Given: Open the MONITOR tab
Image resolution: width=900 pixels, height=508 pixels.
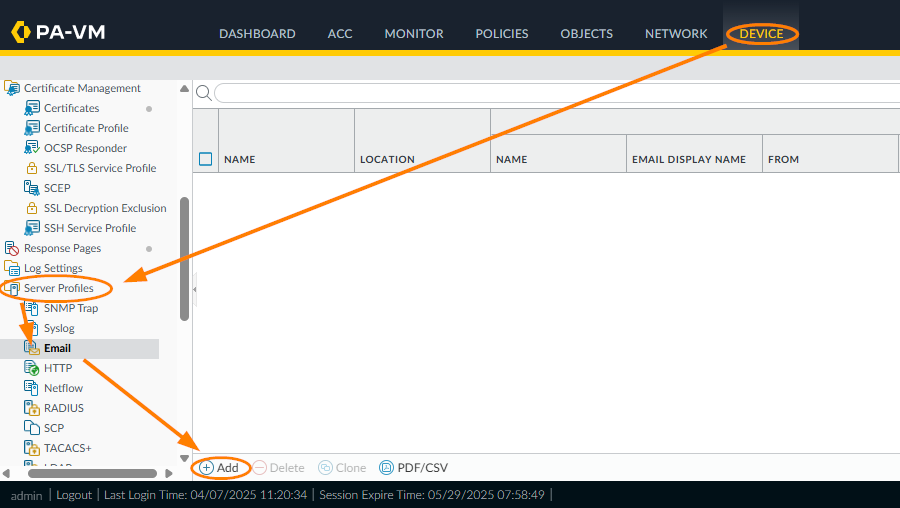Looking at the screenshot, I should [414, 34].
